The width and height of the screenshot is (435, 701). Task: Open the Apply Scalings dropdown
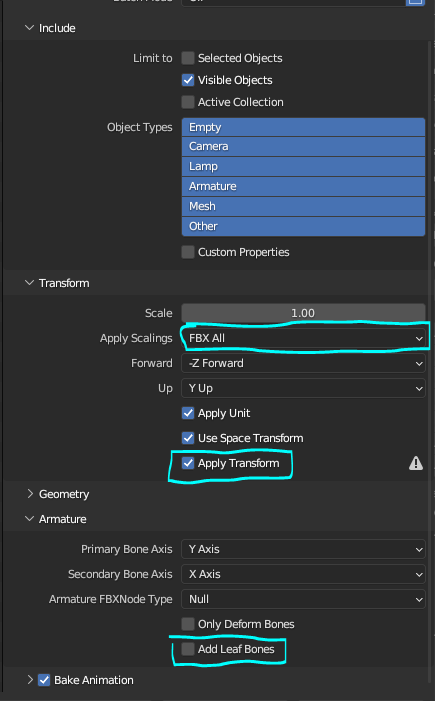pyautogui.click(x=303, y=338)
